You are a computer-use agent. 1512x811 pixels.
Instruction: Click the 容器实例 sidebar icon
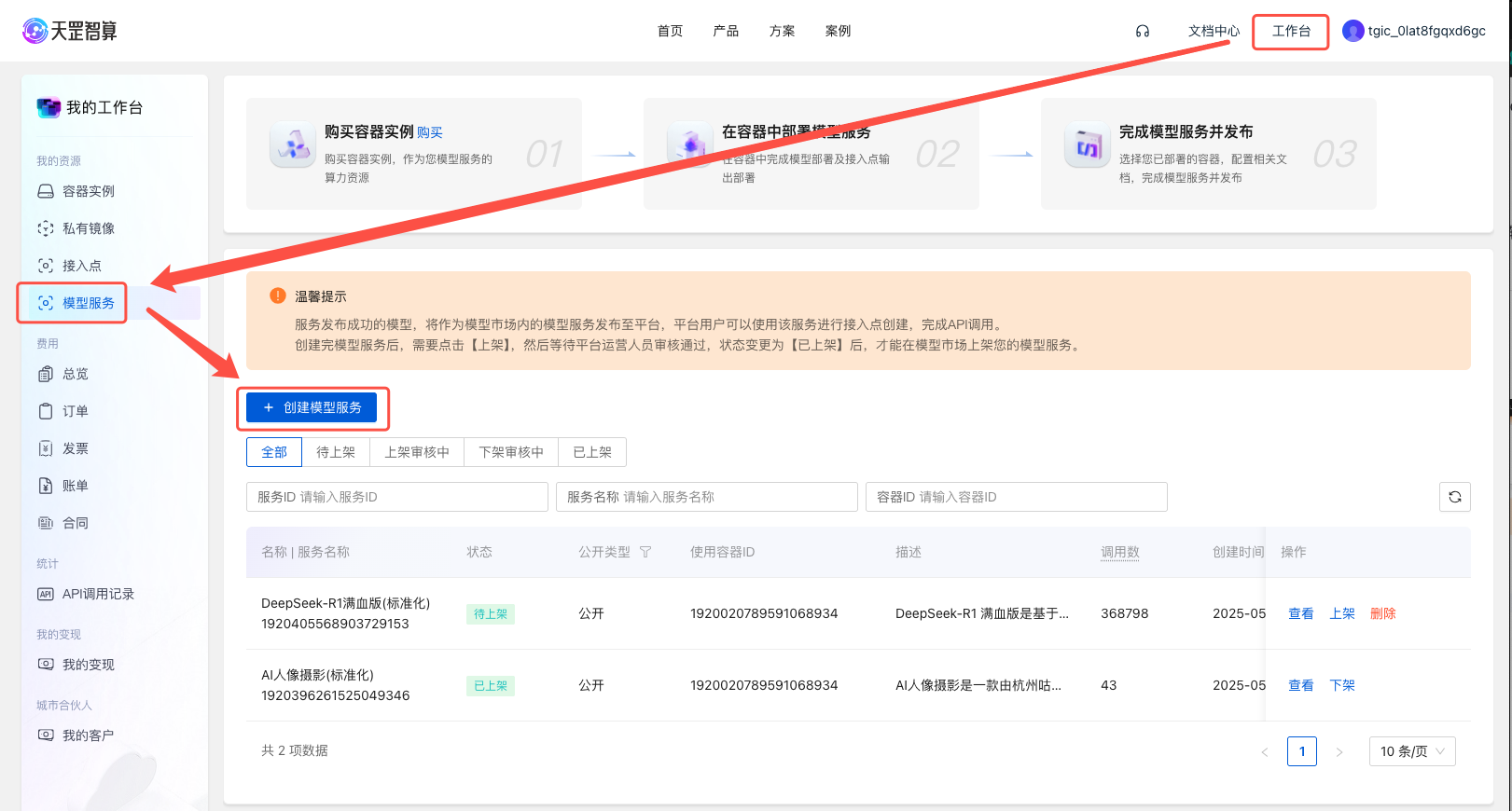(46, 191)
